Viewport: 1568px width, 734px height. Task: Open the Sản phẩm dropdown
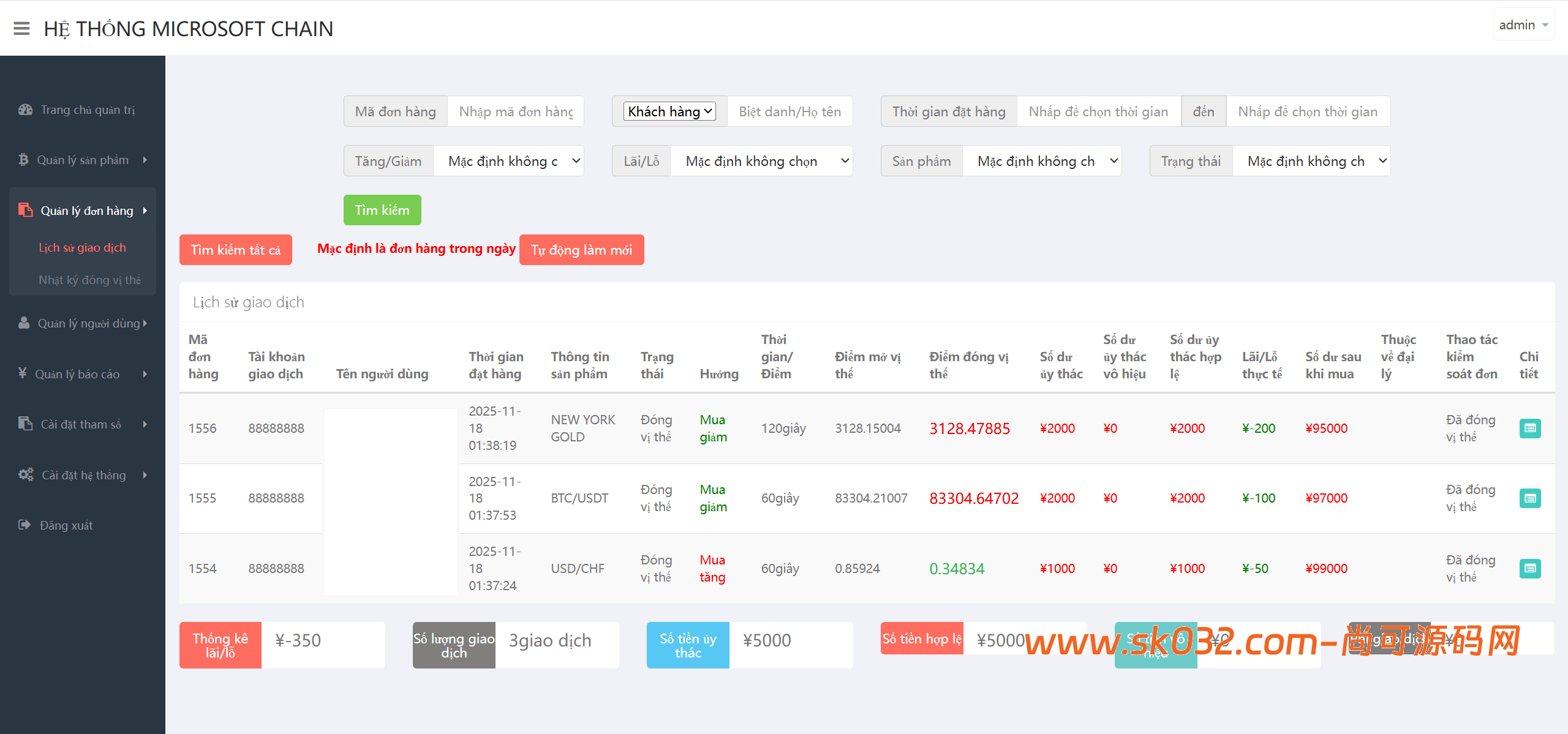click(1042, 161)
